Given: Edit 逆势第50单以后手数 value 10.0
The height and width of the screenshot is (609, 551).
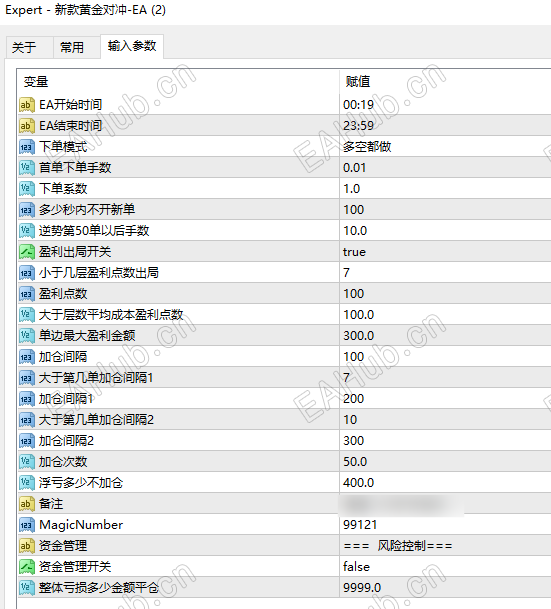Looking at the screenshot, I should pyautogui.click(x=355, y=230).
